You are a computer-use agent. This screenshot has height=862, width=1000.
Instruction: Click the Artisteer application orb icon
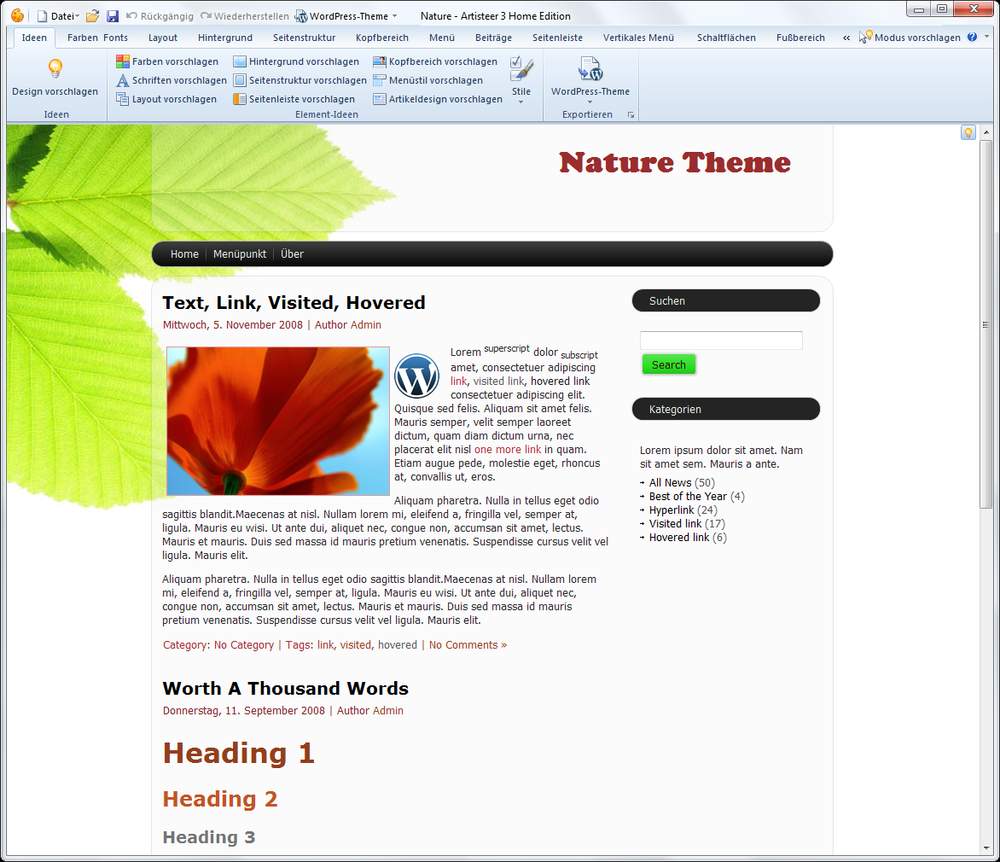click(17, 15)
